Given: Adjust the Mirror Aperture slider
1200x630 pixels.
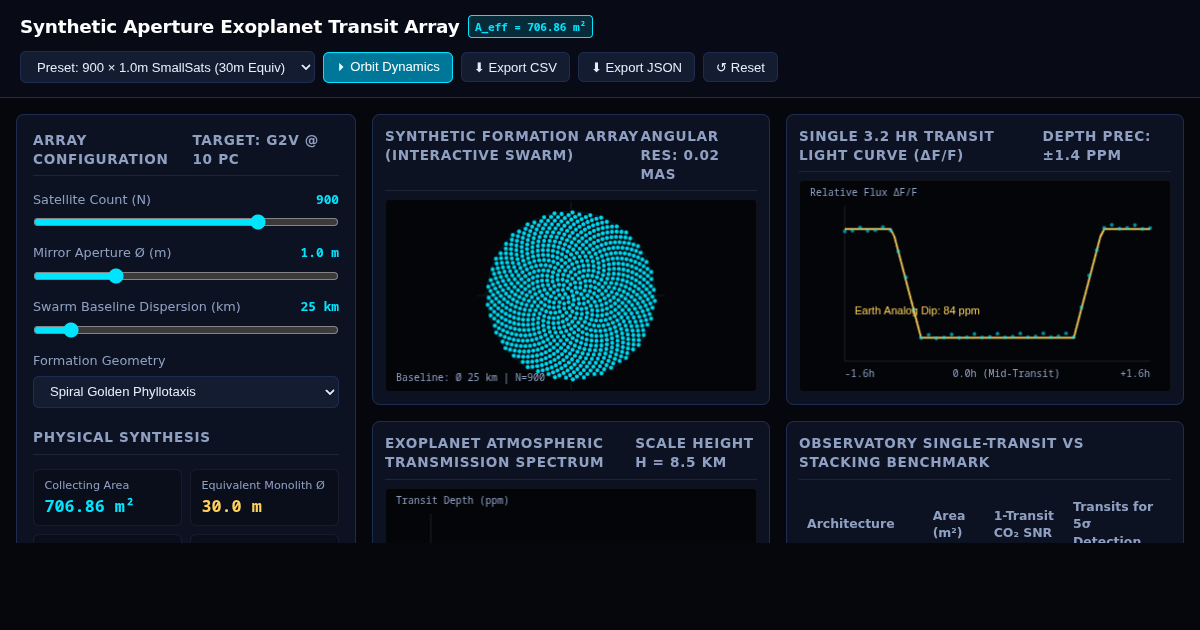Looking at the screenshot, I should tap(186, 276).
